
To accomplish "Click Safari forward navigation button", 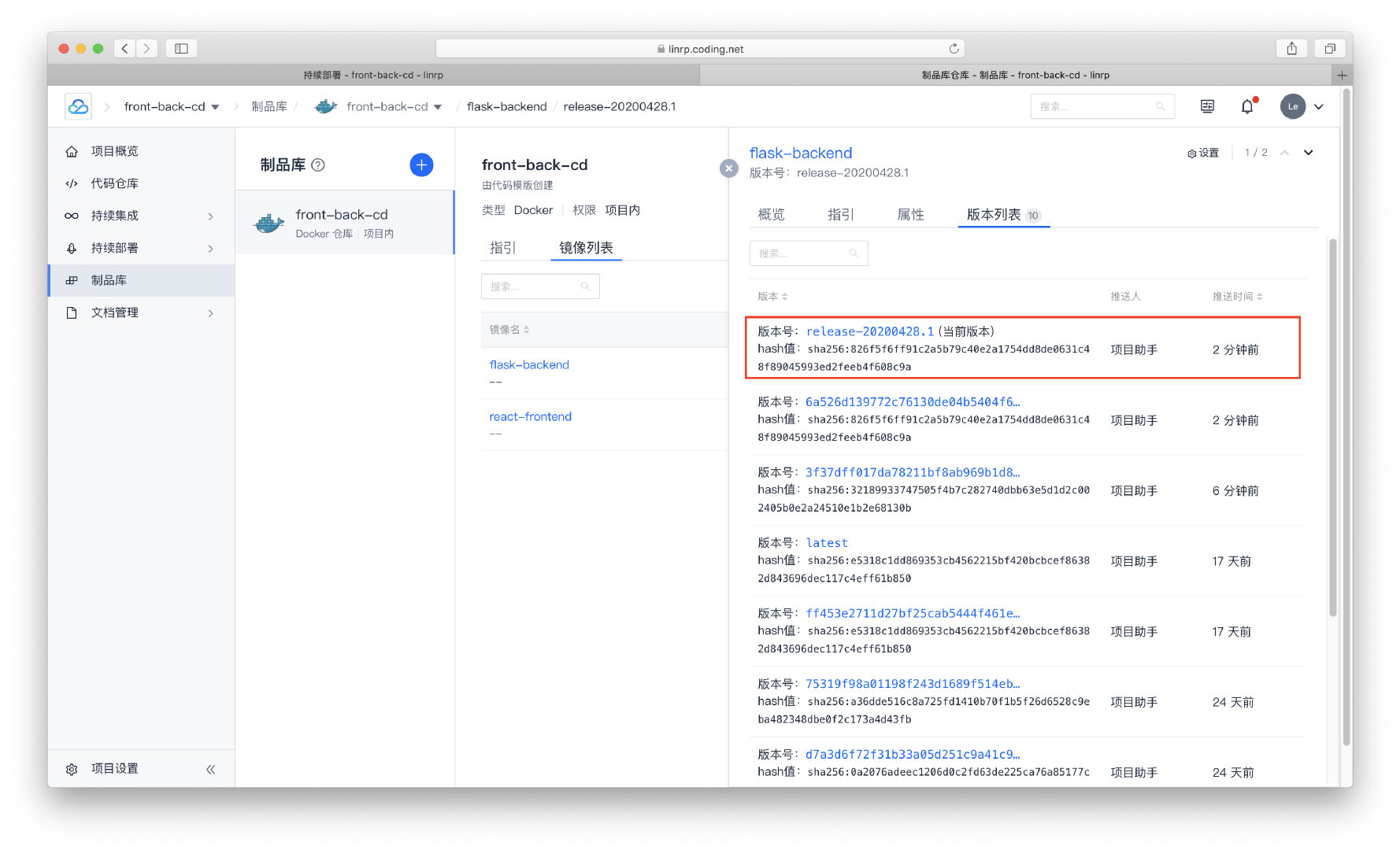I will (x=146, y=49).
